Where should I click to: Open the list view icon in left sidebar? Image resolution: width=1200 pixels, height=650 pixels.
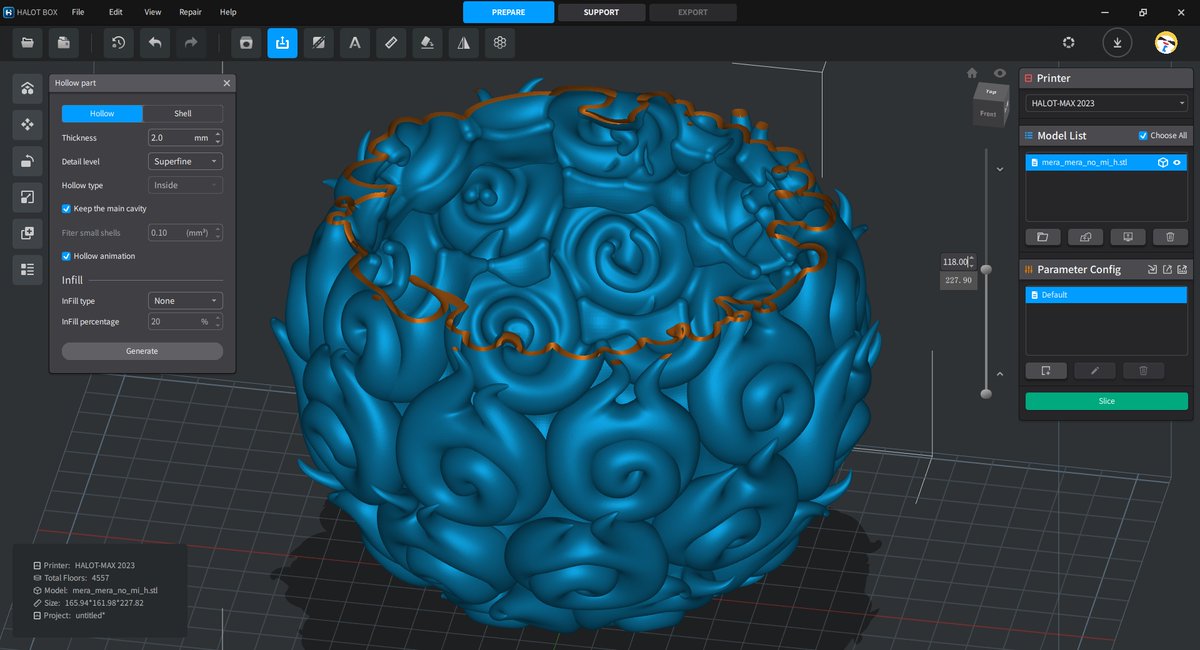pyautogui.click(x=27, y=269)
